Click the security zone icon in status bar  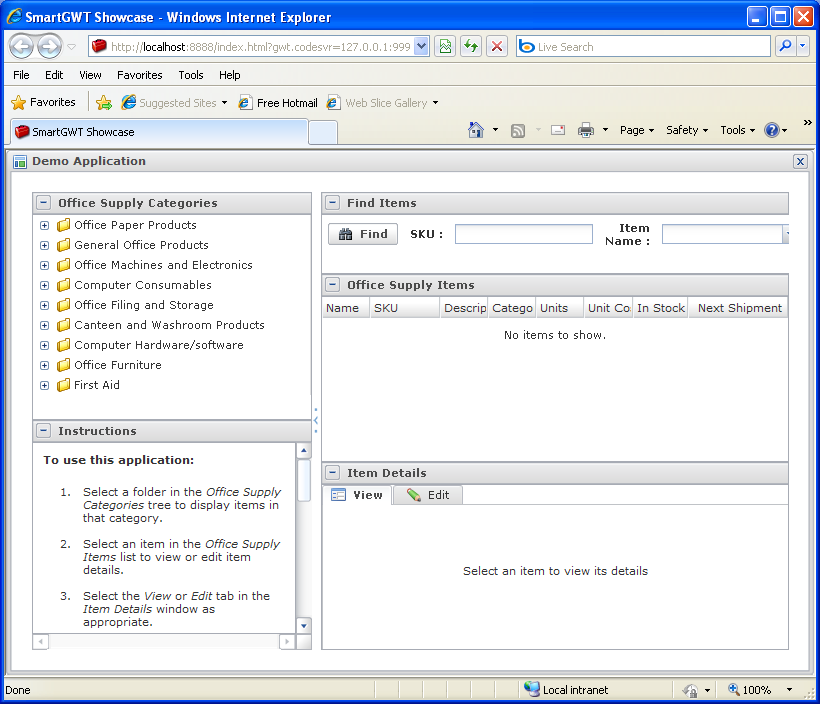point(532,689)
